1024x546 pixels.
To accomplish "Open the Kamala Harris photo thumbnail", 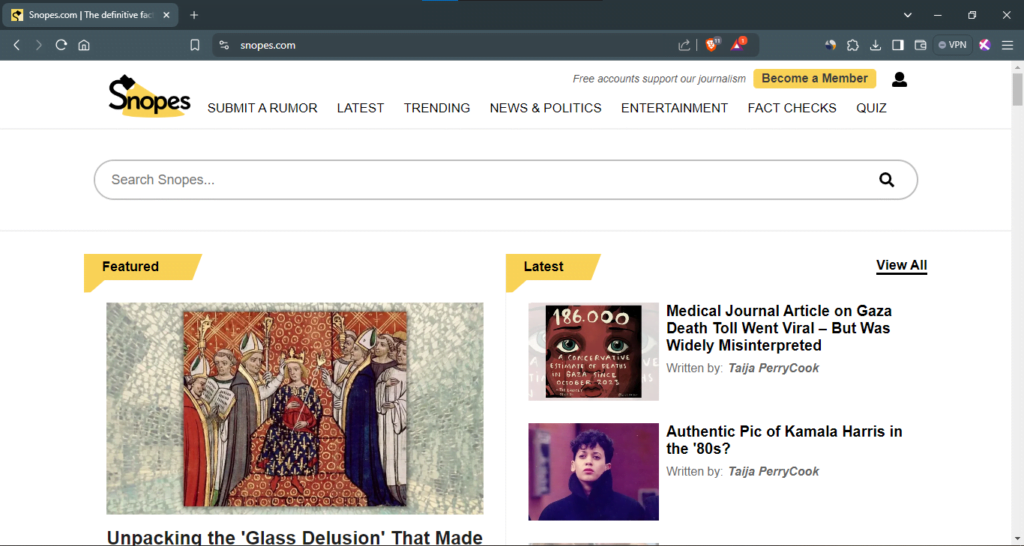I will [593, 472].
